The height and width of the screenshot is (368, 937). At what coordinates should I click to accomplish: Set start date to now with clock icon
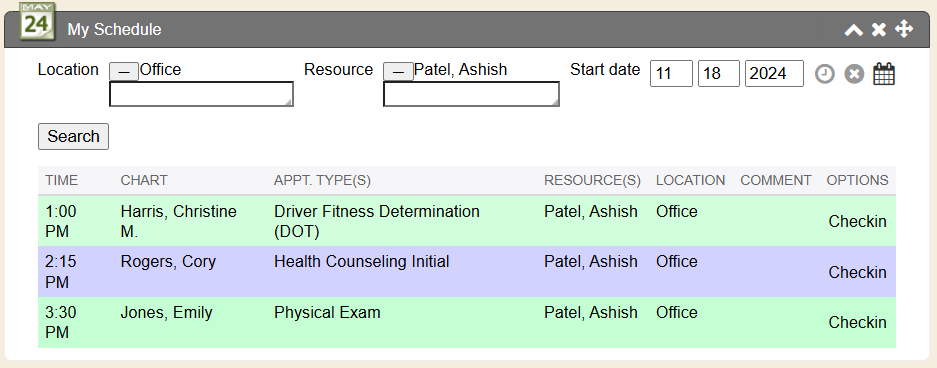click(x=825, y=74)
